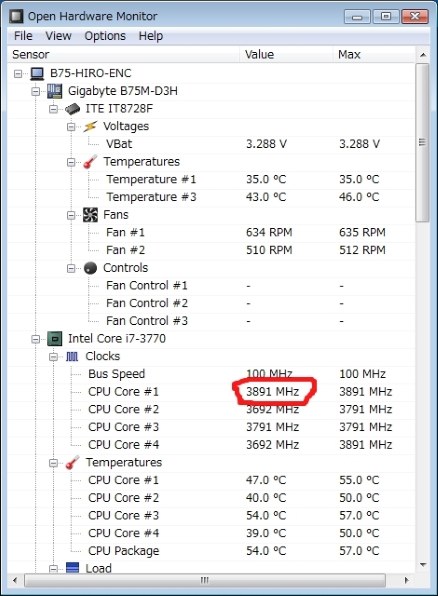Select CPU Core #1 under CPU Temperatures
This screenshot has width=438, height=596.
[x=211, y=480]
